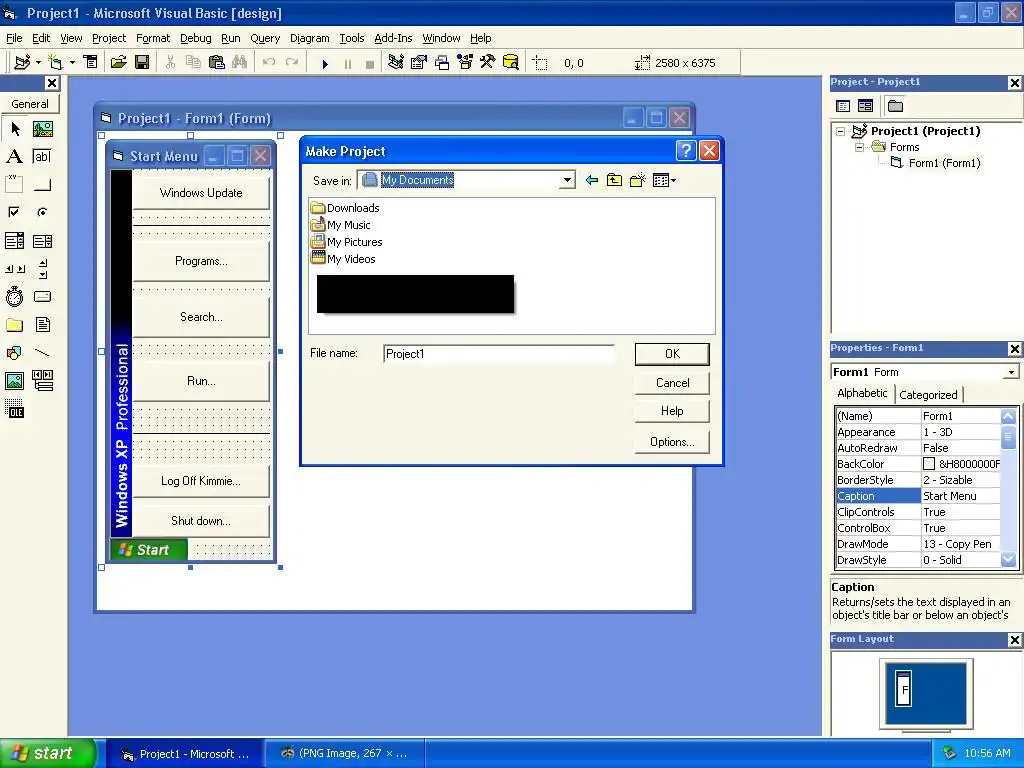Open the Add-Ins menu
The height and width of the screenshot is (768, 1024).
(392, 38)
